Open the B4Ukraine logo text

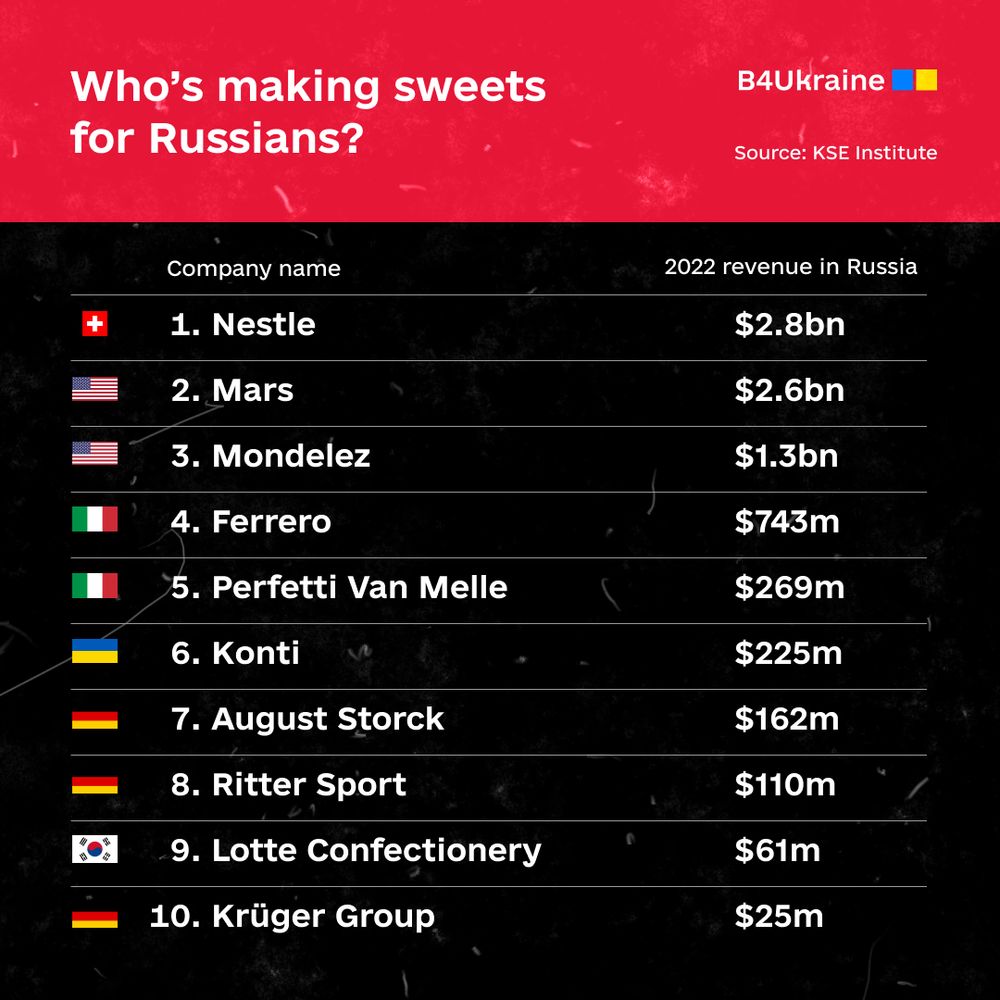point(810,81)
